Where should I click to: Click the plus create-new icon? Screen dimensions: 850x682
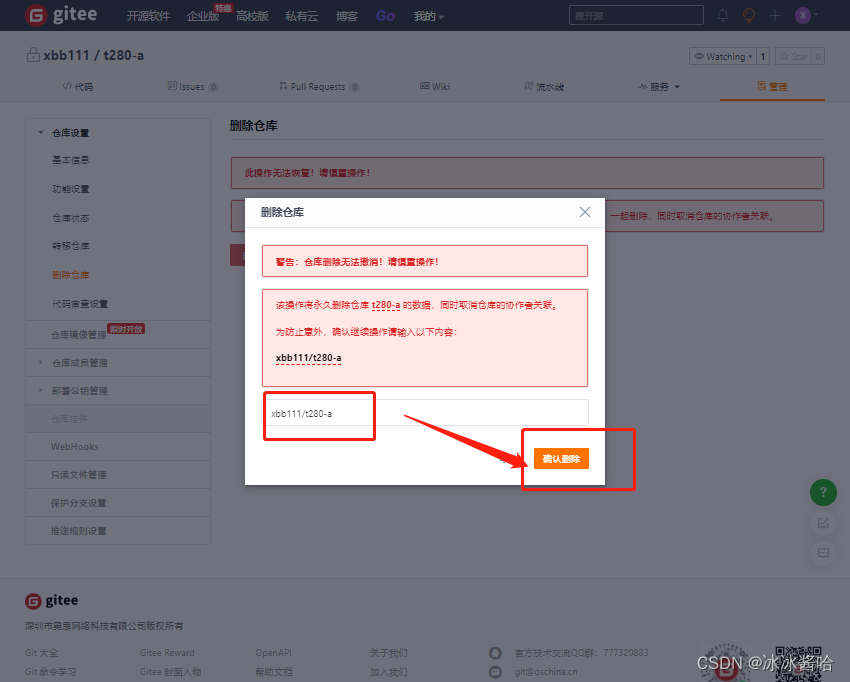tap(775, 15)
